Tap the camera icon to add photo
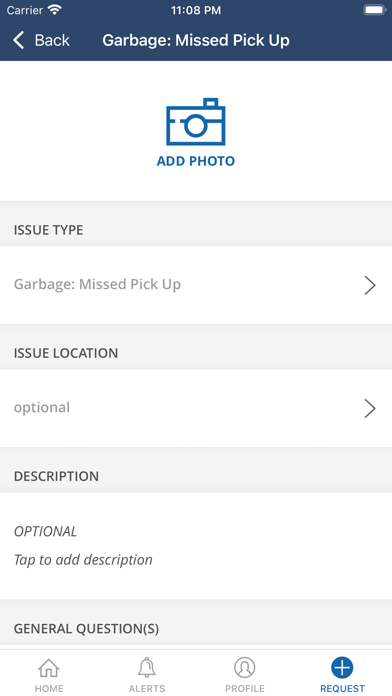This screenshot has width=392, height=696. pyautogui.click(x=196, y=122)
